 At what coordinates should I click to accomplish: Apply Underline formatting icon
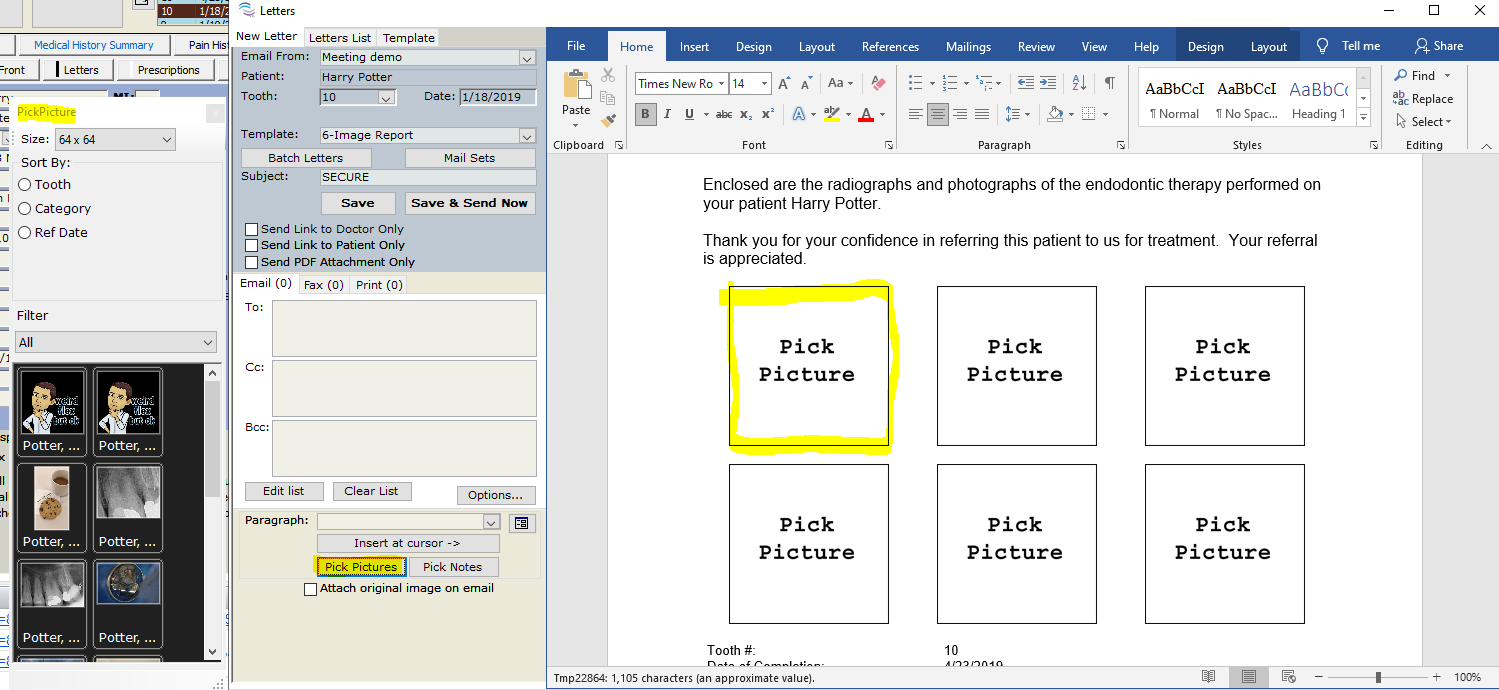pos(689,114)
